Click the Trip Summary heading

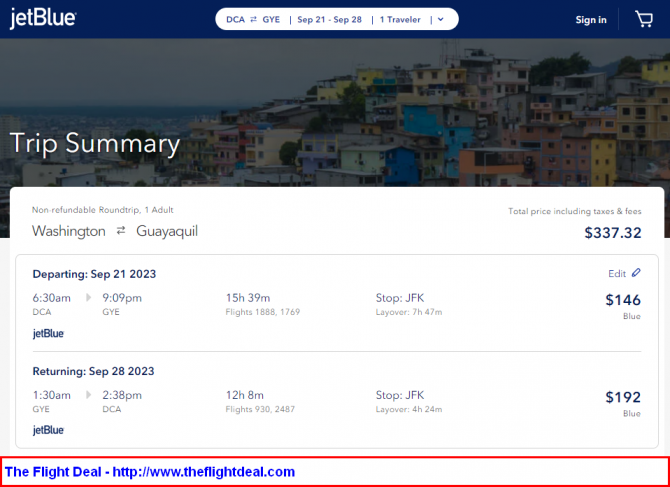[94, 144]
